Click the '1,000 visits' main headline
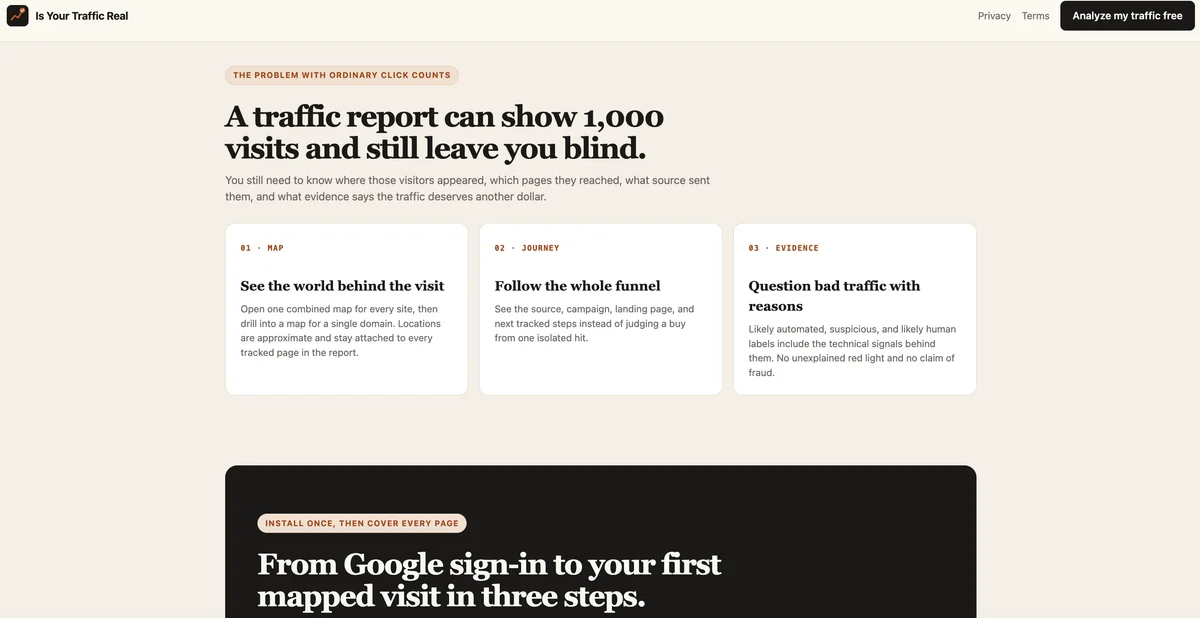This screenshot has width=1200, height=618. click(444, 132)
